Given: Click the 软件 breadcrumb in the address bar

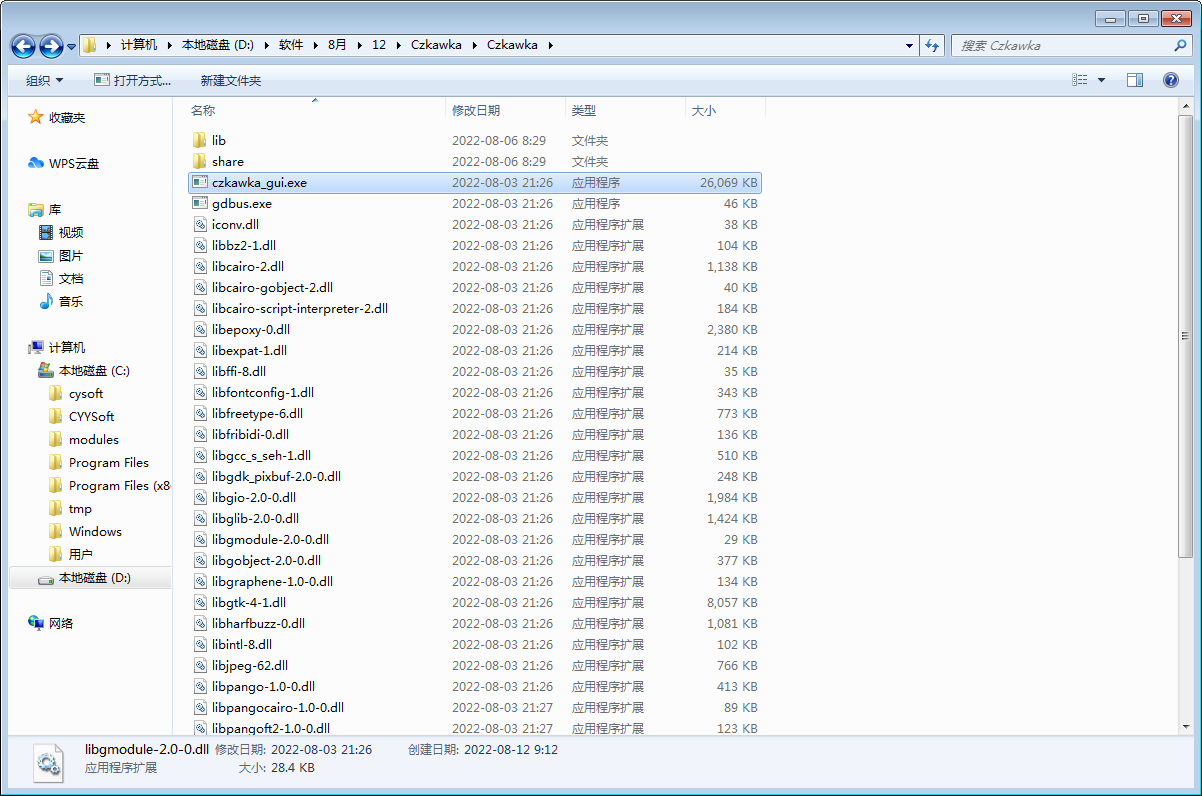Looking at the screenshot, I should click(x=291, y=45).
